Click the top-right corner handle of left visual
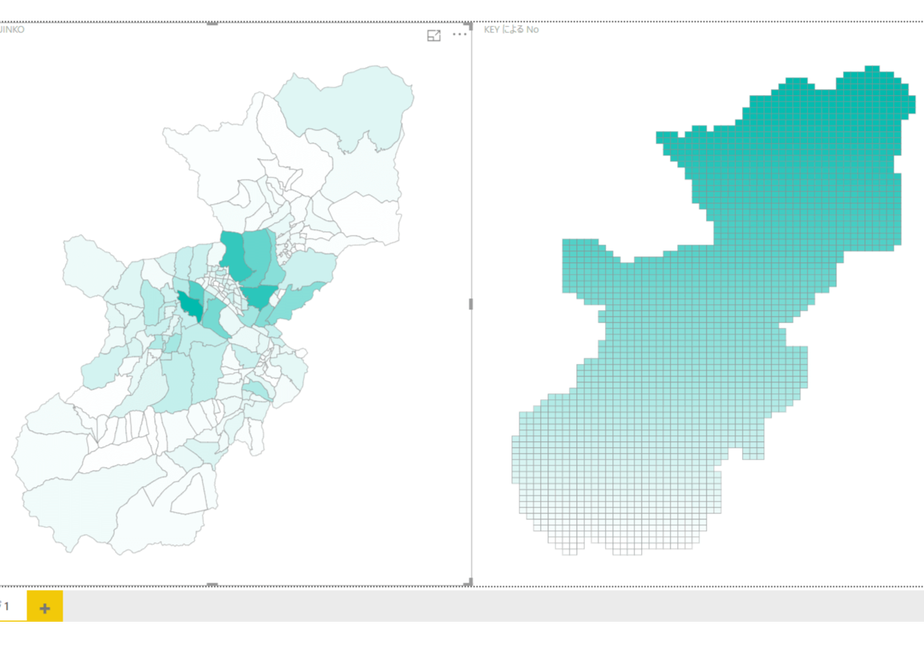The width and height of the screenshot is (924, 660). pyautogui.click(x=468, y=26)
